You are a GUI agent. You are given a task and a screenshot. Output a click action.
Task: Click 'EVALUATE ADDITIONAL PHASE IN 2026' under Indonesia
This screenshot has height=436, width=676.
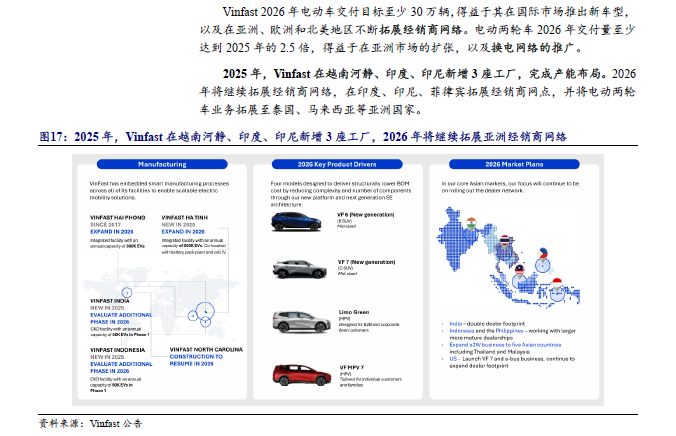tap(121, 368)
